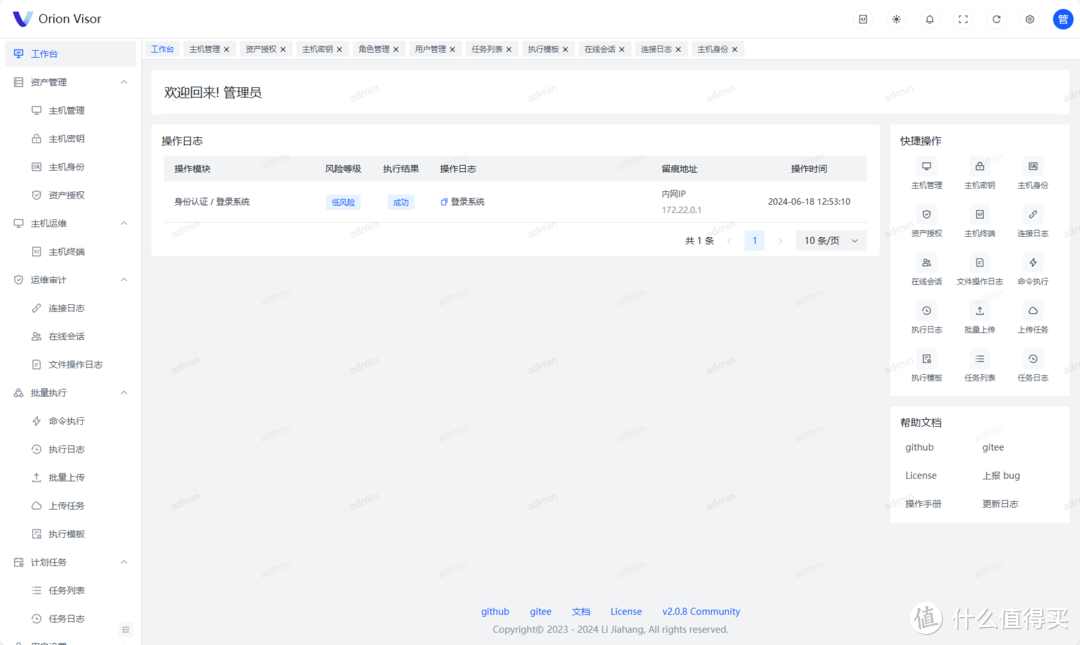The height and width of the screenshot is (645, 1080).
Task: Close the 用户管理 tab
Action: pos(453,48)
